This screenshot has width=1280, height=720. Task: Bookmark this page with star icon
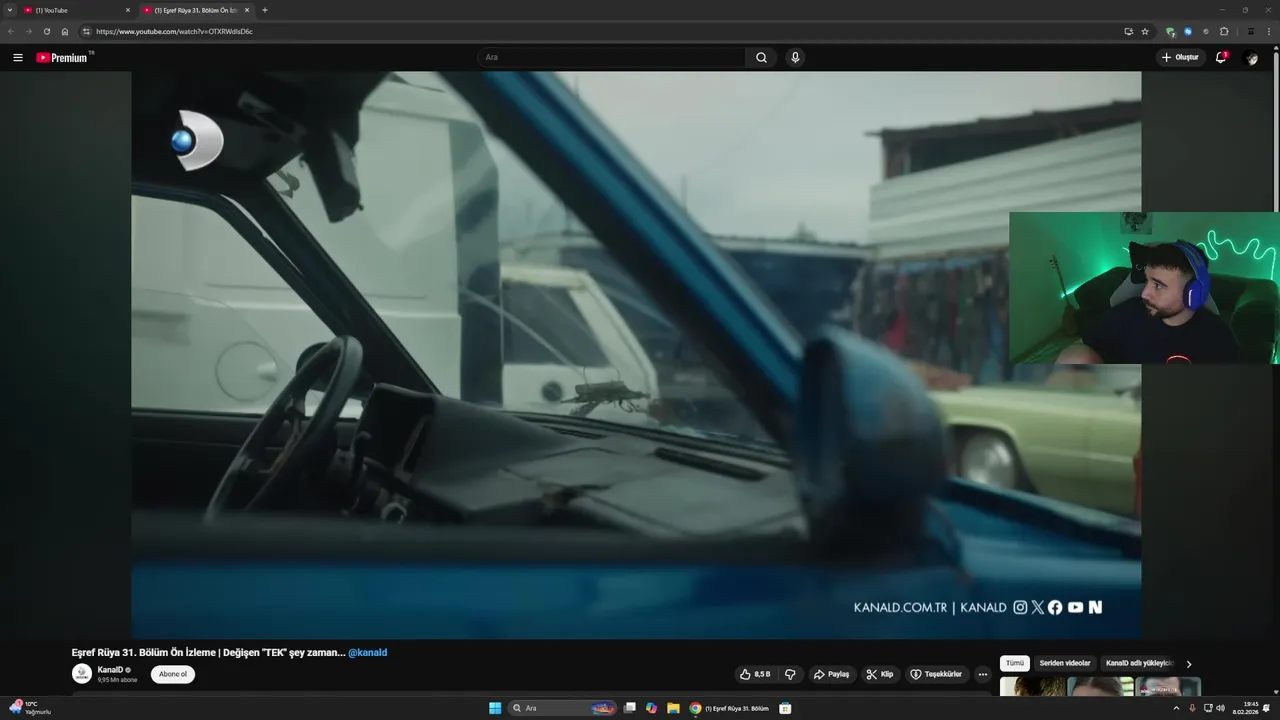click(1145, 31)
